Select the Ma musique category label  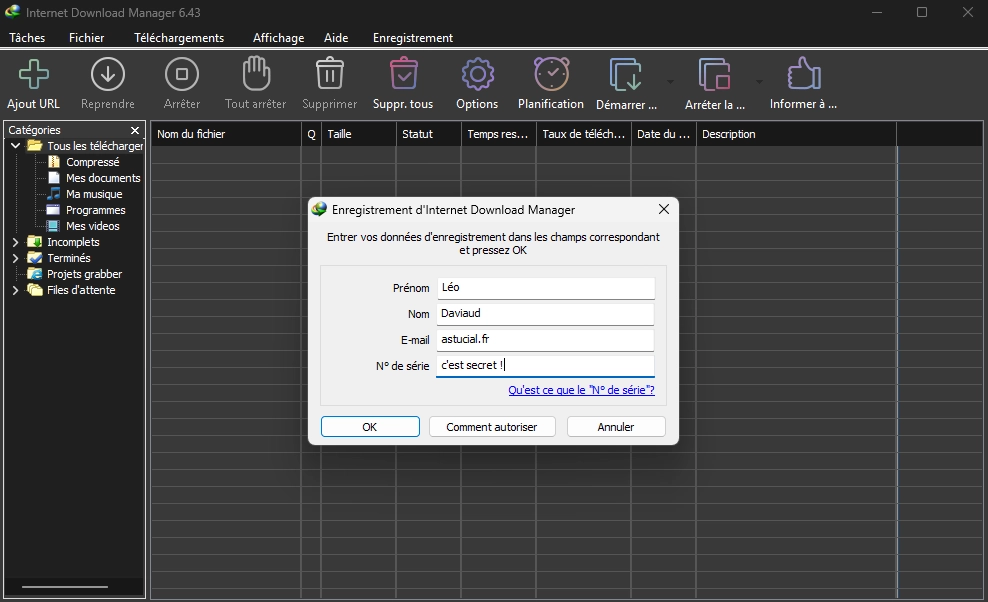[x=94, y=194]
